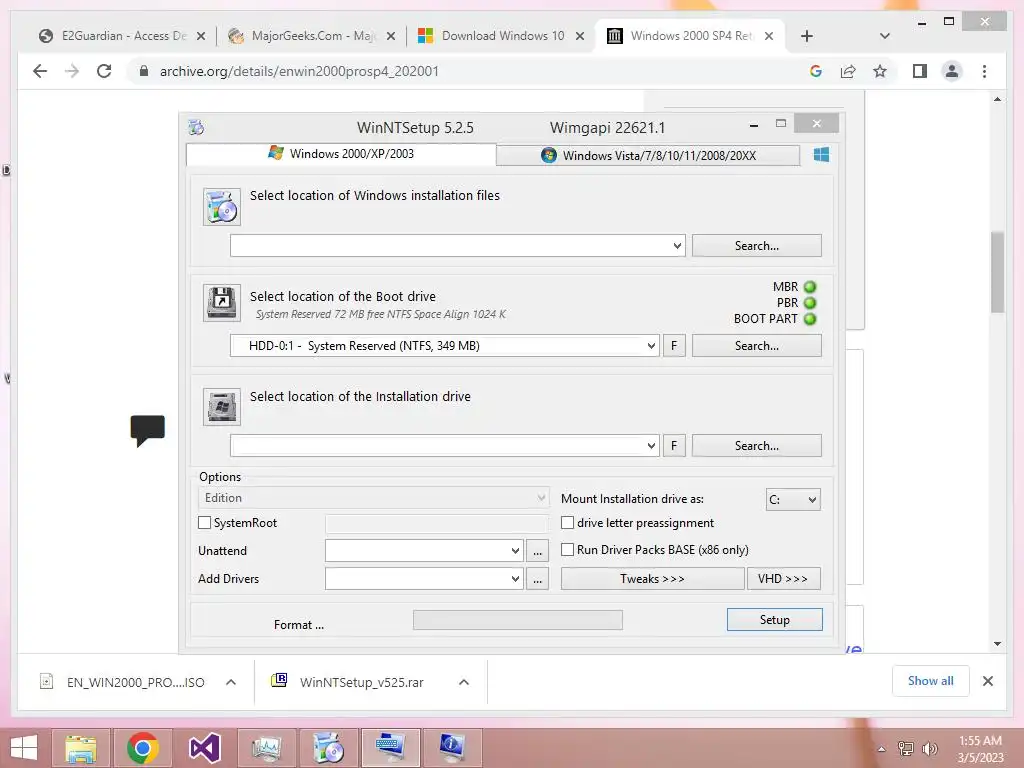Open the Mount Installation drive letter C: dropdown
Screen dimensions: 1024x768
pos(793,500)
